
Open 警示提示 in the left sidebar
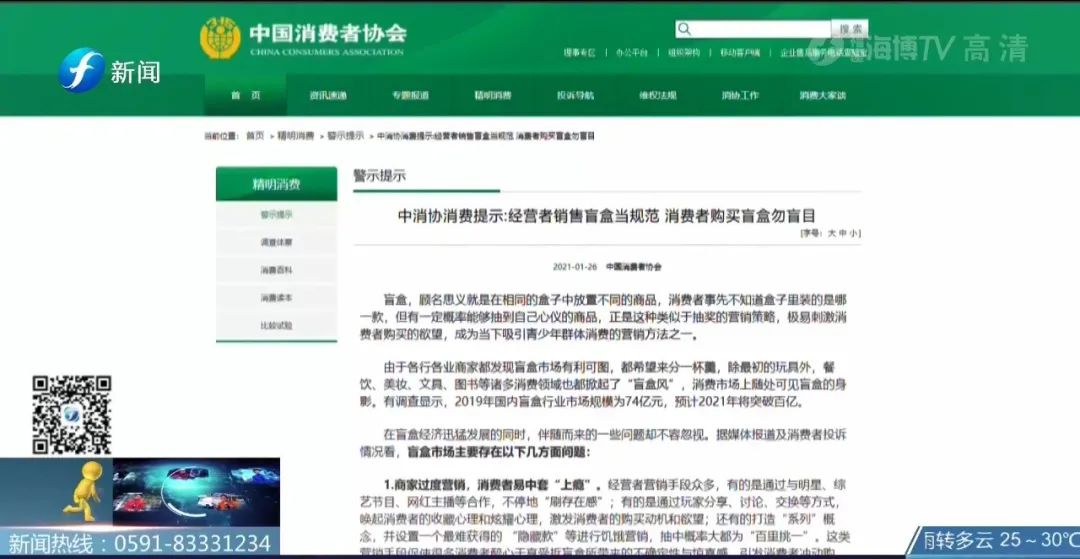pos(276,215)
